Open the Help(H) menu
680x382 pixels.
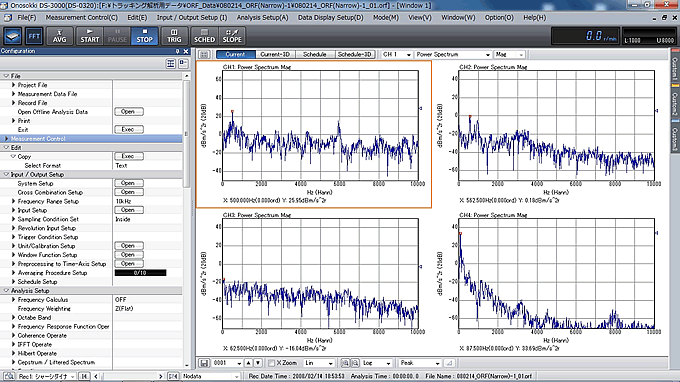point(535,18)
